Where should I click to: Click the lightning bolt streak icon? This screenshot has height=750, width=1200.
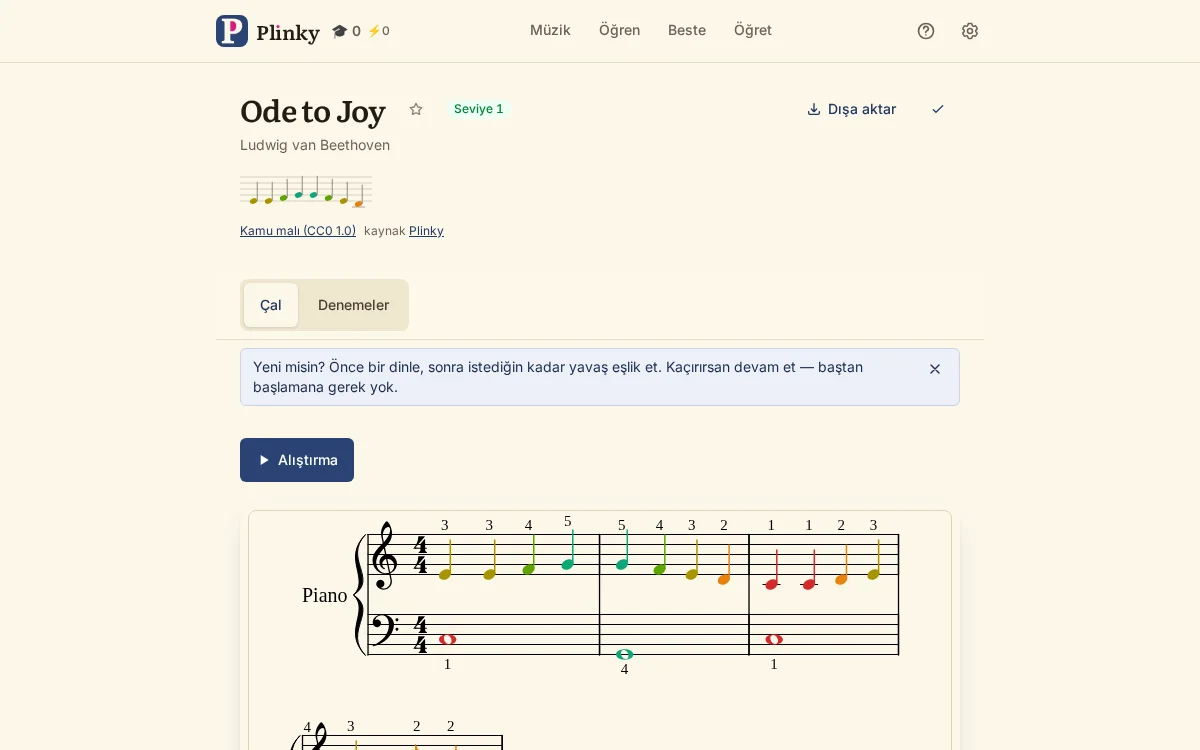tap(374, 31)
